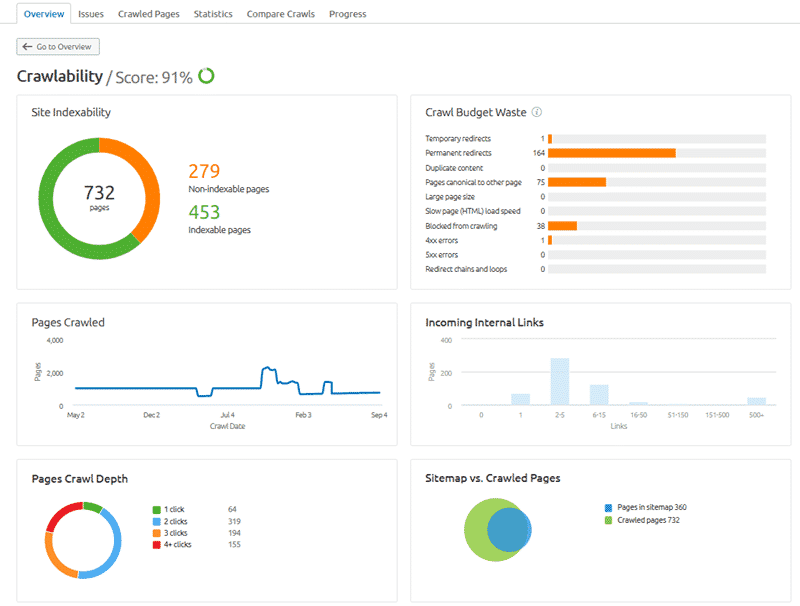Click the 2-5 links bar in chart
The image size is (800, 606).
560,382
